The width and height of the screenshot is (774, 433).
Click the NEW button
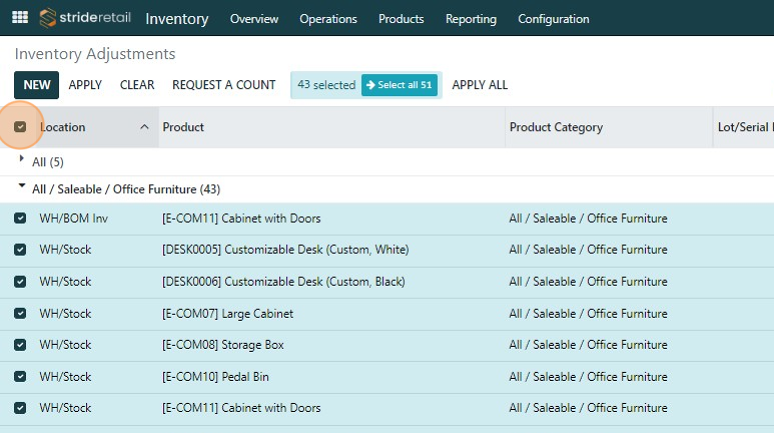37,85
